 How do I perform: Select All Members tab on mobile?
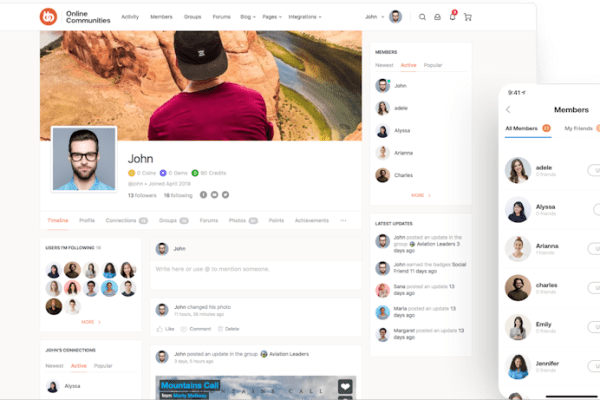(x=528, y=128)
